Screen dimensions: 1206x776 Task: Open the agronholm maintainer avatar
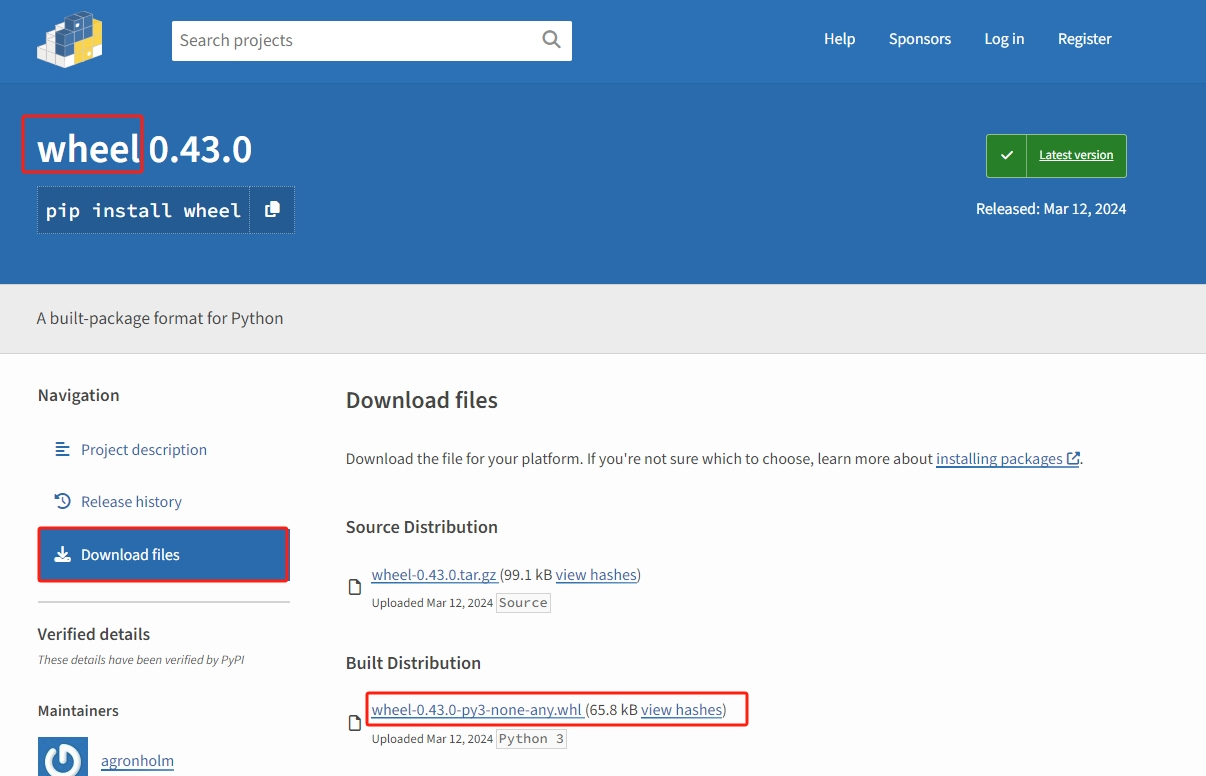[x=63, y=757]
